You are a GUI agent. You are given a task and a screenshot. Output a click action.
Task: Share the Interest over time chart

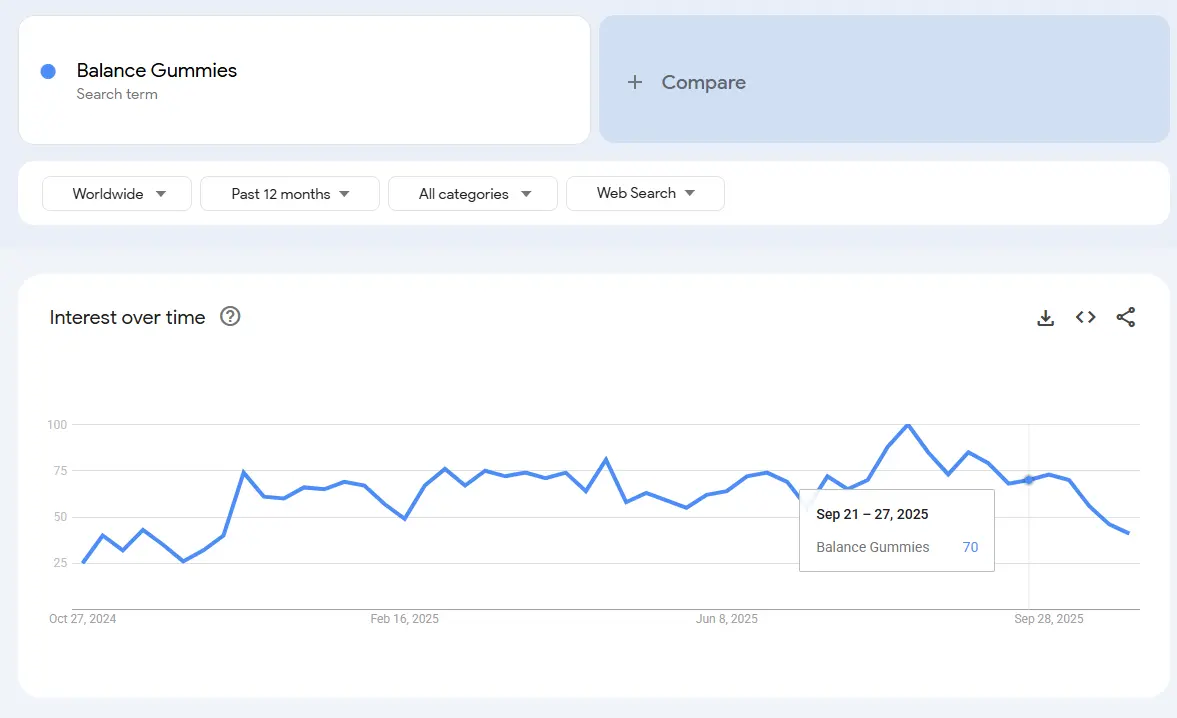(1126, 317)
